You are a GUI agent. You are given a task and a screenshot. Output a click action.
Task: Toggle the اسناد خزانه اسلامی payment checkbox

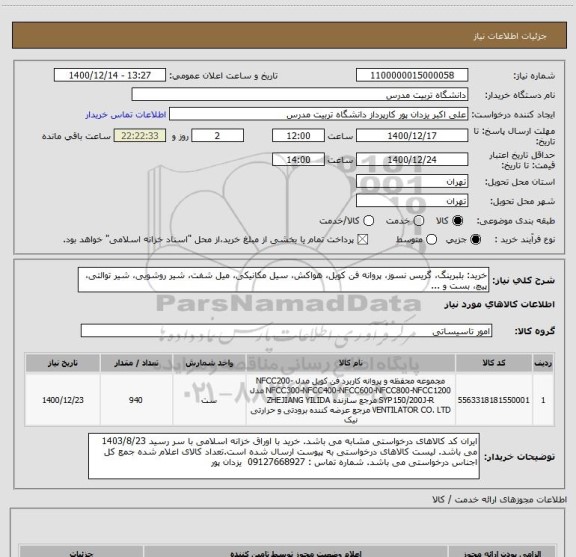tap(363, 240)
